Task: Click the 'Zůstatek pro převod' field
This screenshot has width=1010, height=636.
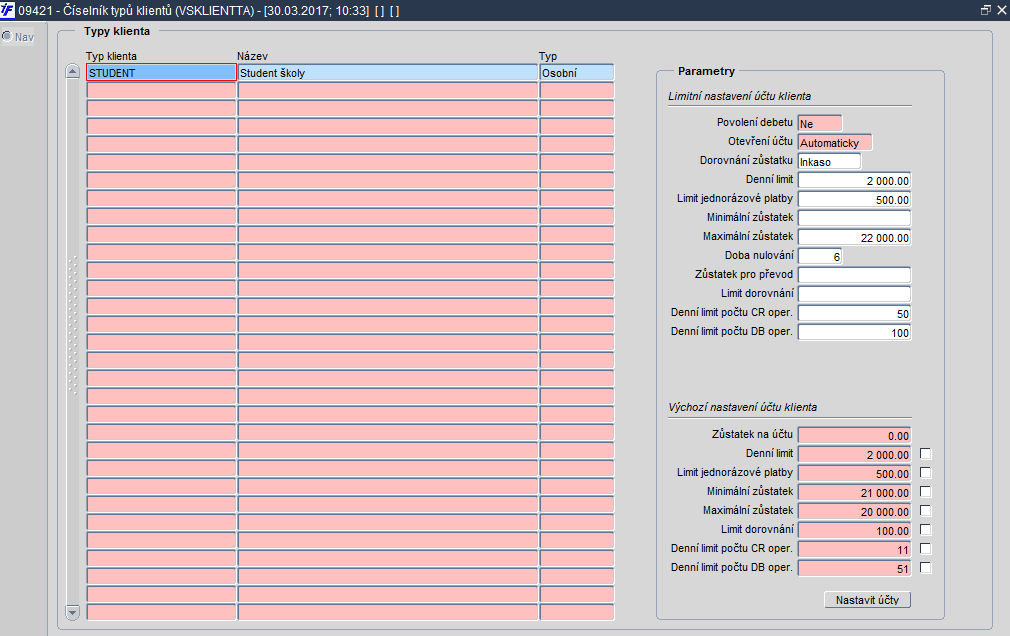Action: pyautogui.click(x=854, y=275)
